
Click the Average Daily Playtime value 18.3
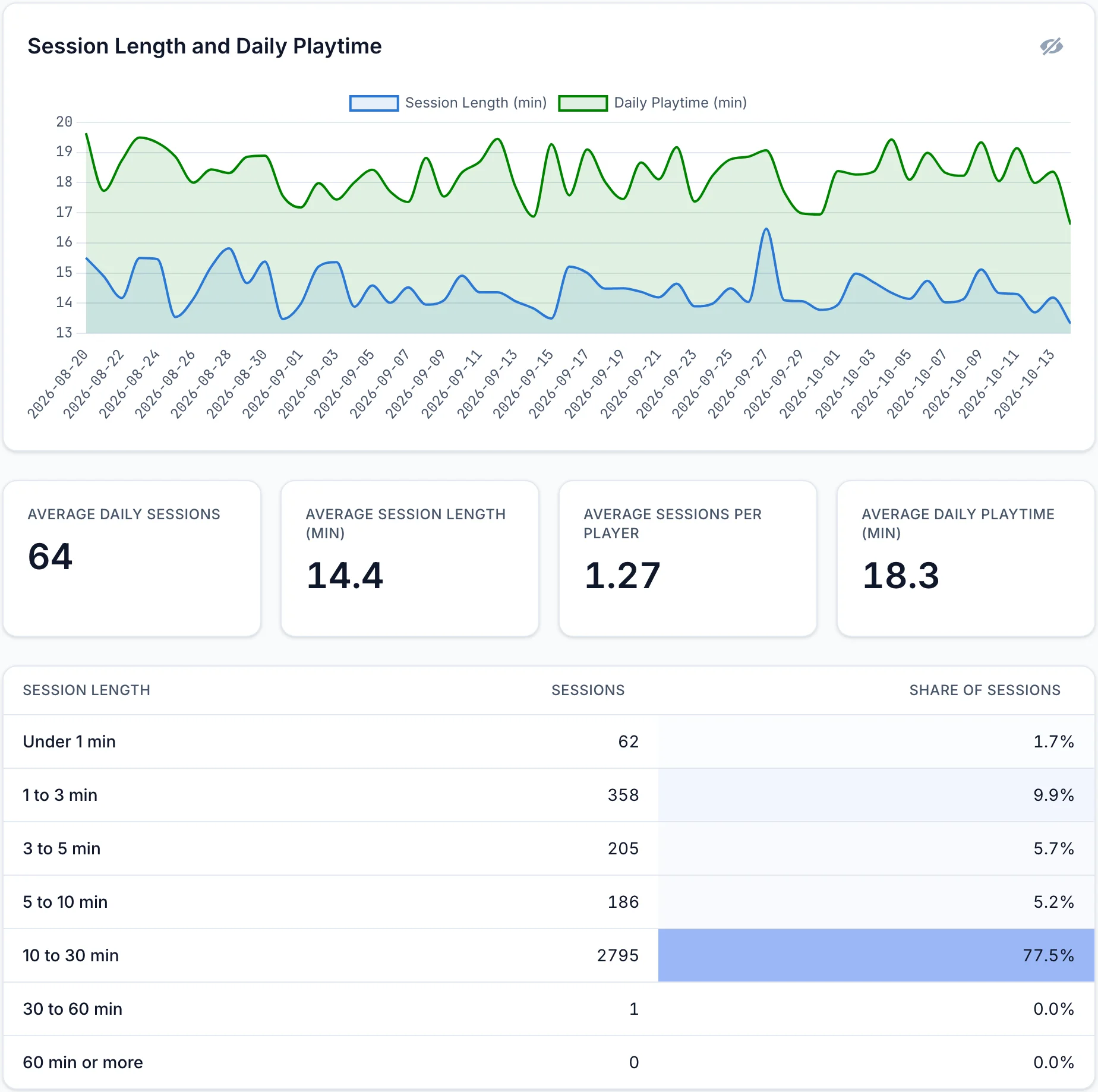pos(901,576)
